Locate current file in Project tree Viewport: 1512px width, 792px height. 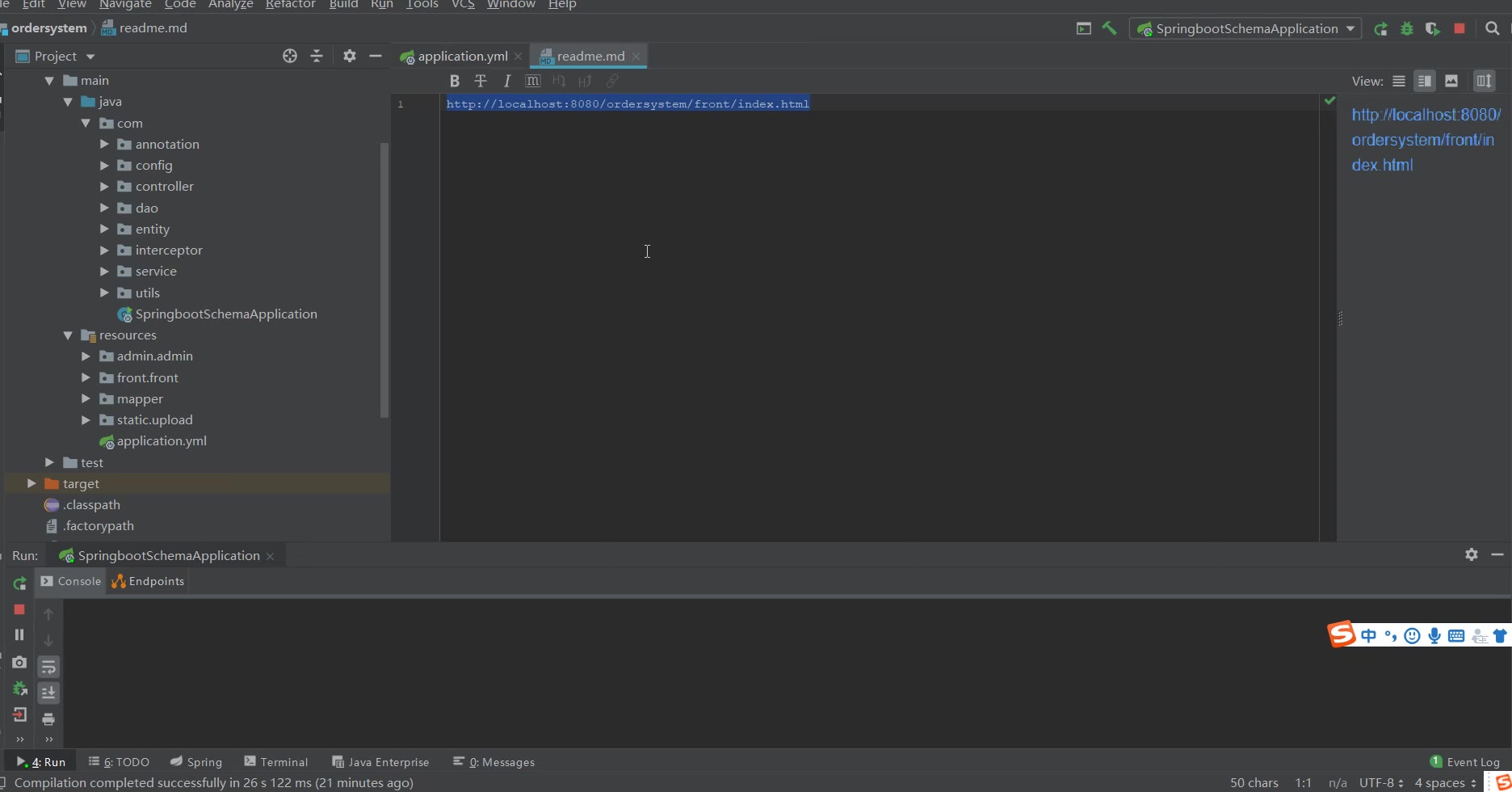pos(290,56)
